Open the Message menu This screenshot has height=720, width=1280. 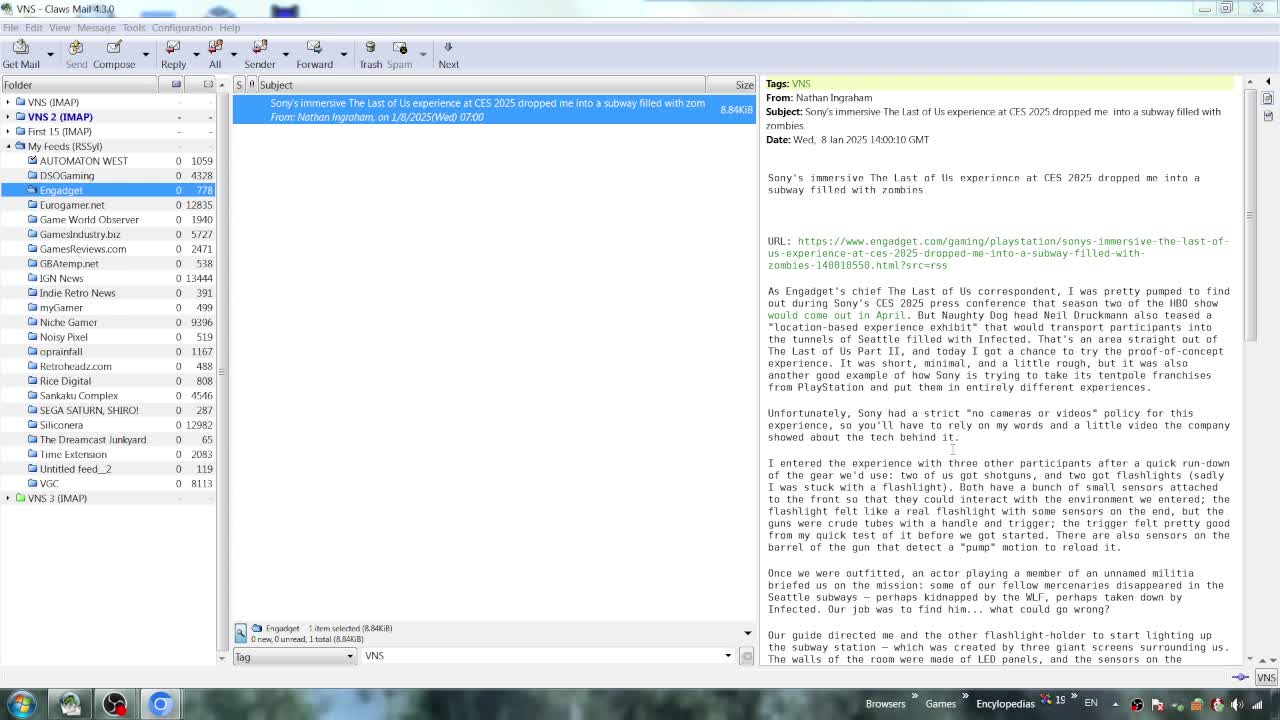point(96,27)
